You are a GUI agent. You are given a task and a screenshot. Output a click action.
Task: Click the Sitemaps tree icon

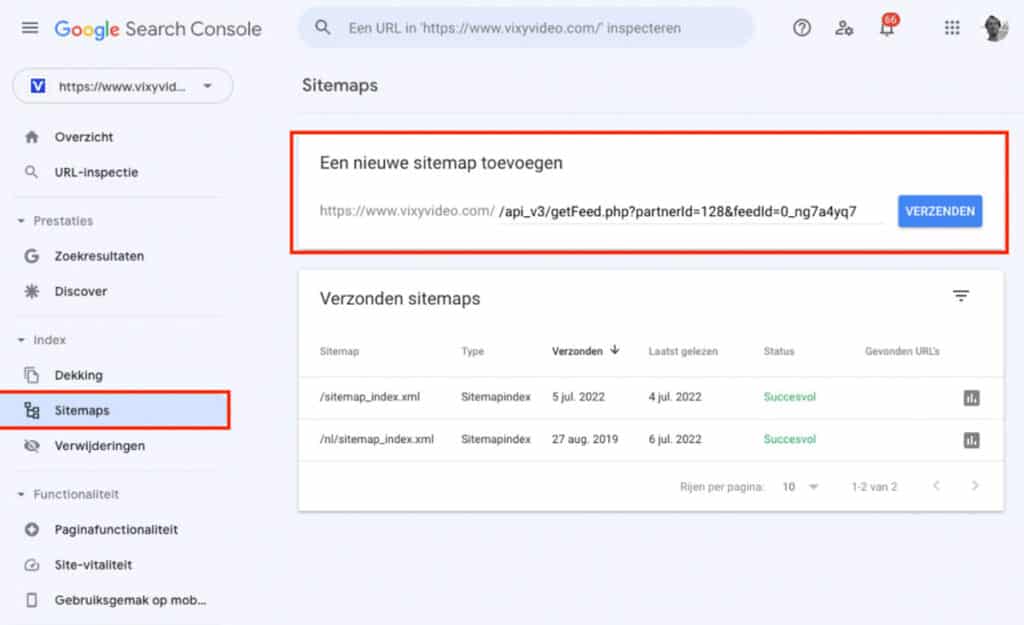(31, 410)
